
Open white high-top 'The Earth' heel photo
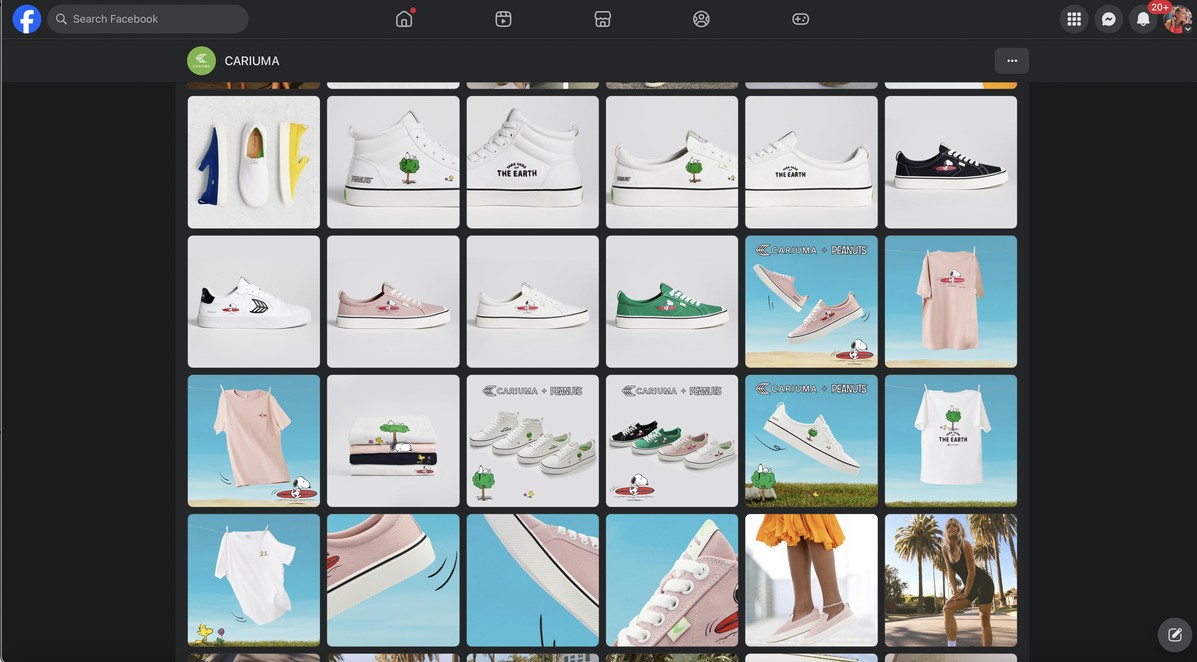click(533, 162)
